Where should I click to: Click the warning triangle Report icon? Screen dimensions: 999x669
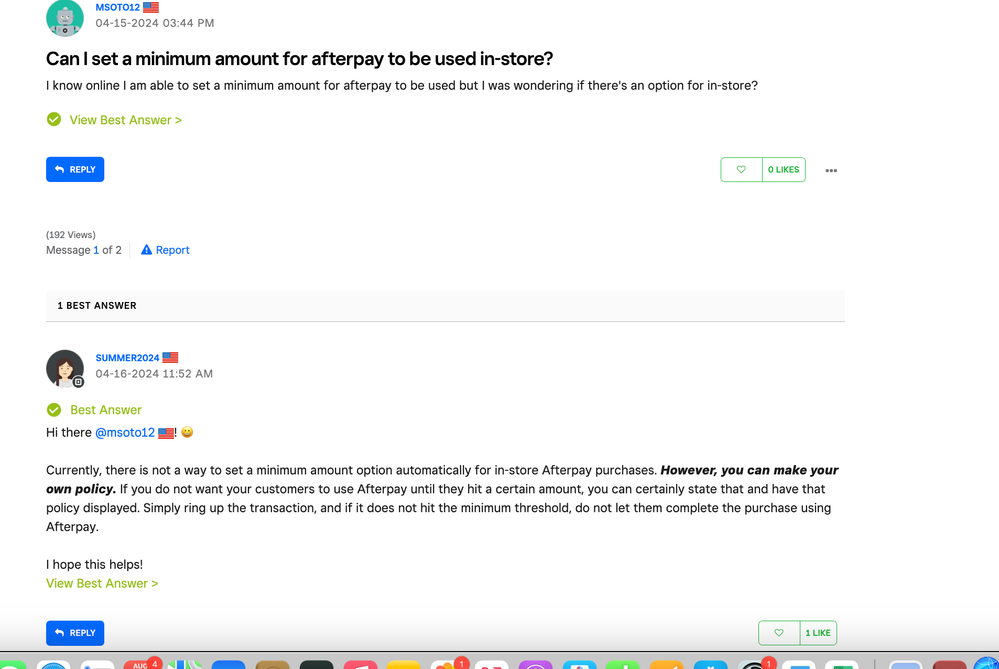tap(146, 250)
